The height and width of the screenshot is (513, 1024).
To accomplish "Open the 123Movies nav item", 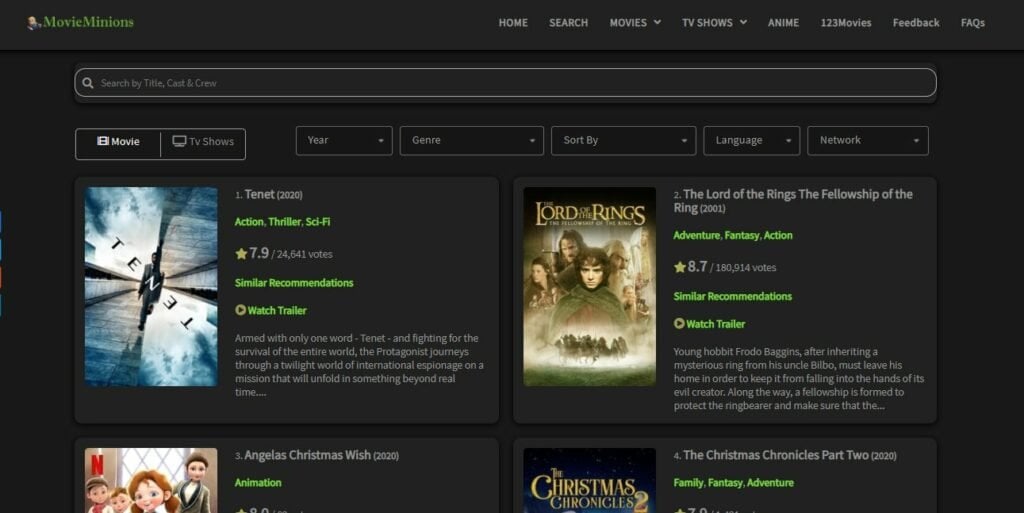I will tap(846, 23).
